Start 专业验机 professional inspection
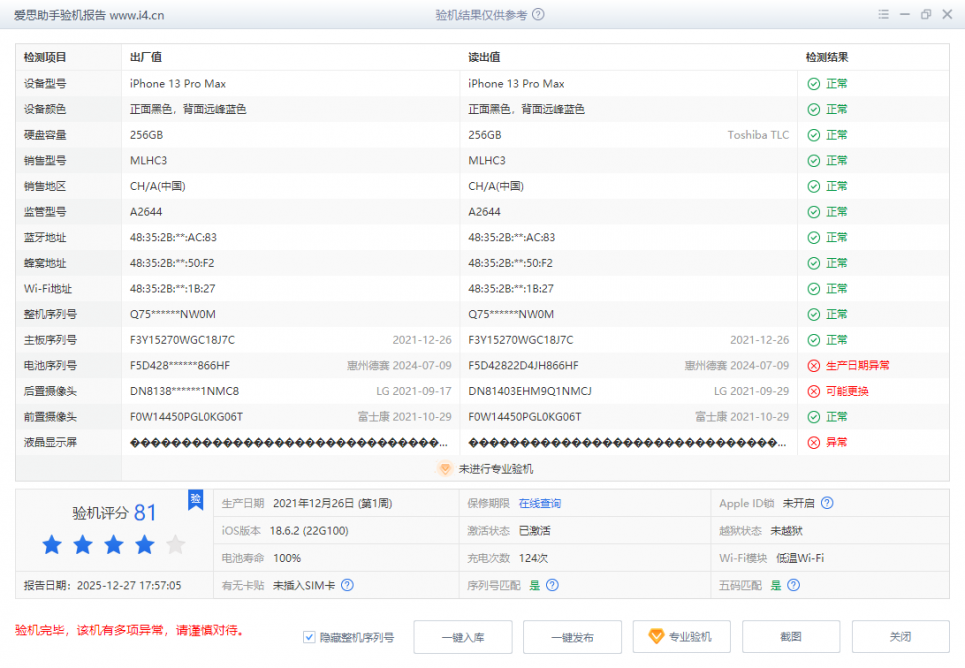The width and height of the screenshot is (965, 668). pos(681,637)
